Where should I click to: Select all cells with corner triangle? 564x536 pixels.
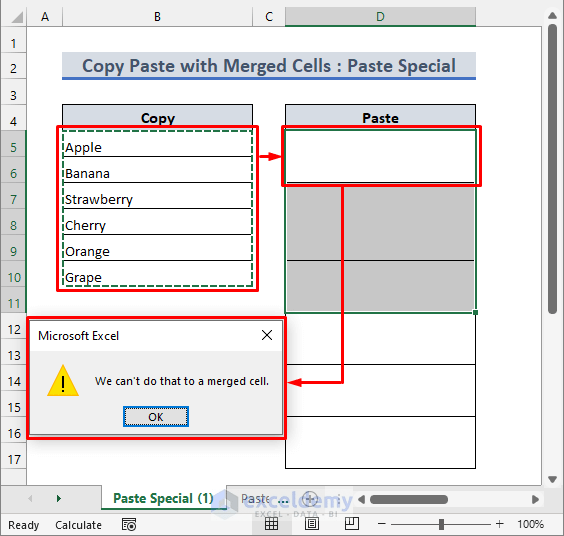(x=17, y=17)
